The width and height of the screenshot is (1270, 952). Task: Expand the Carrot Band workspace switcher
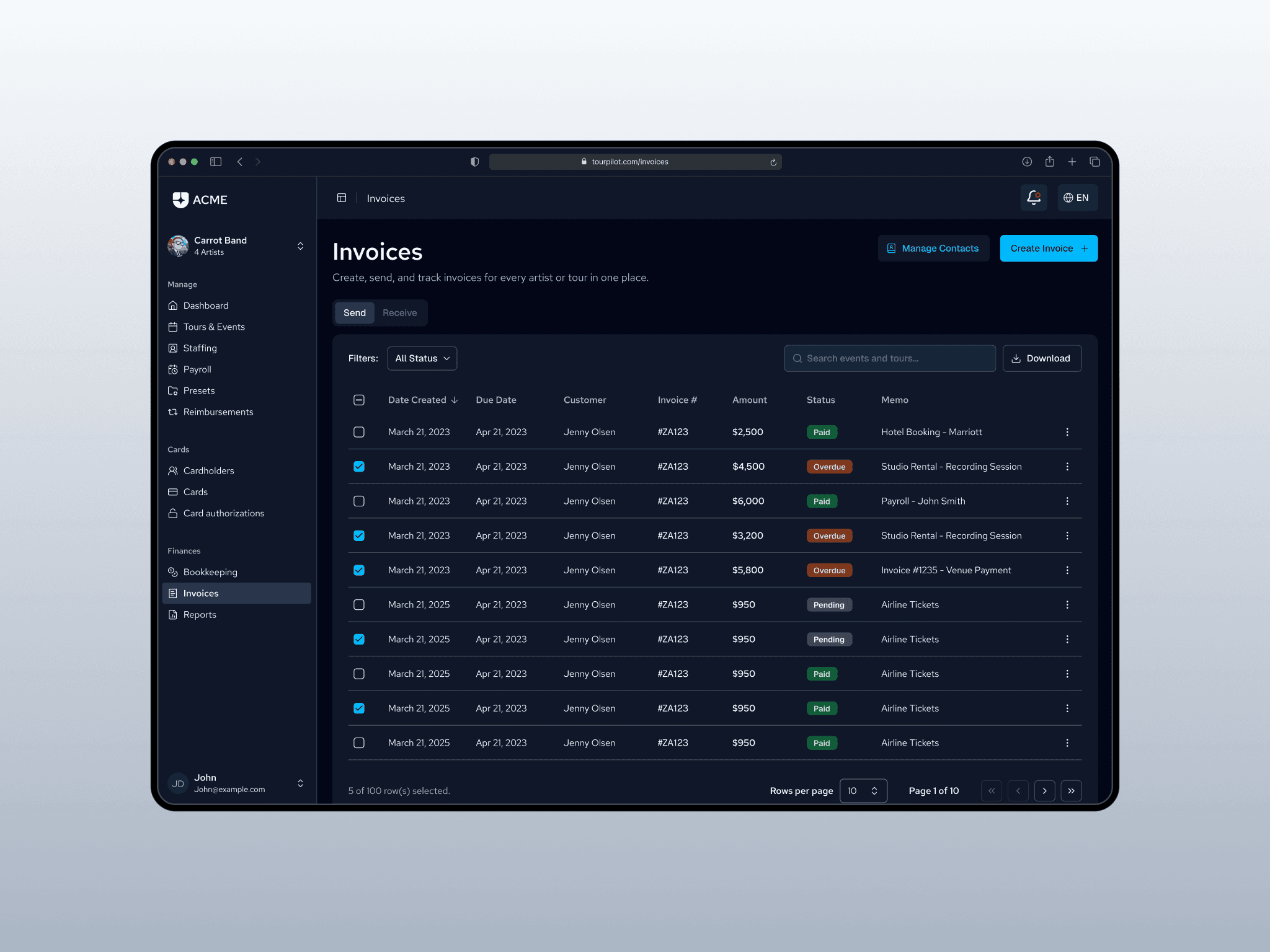point(300,246)
